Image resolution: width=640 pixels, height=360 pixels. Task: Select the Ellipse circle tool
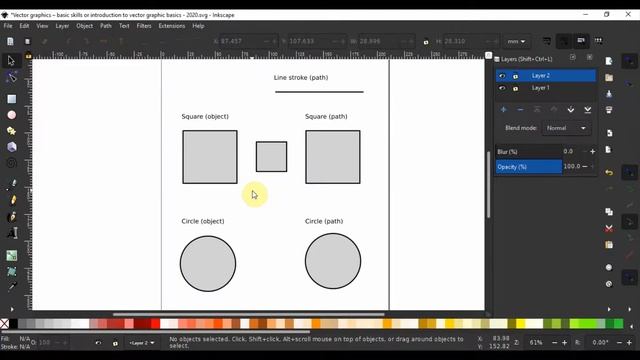click(11, 115)
